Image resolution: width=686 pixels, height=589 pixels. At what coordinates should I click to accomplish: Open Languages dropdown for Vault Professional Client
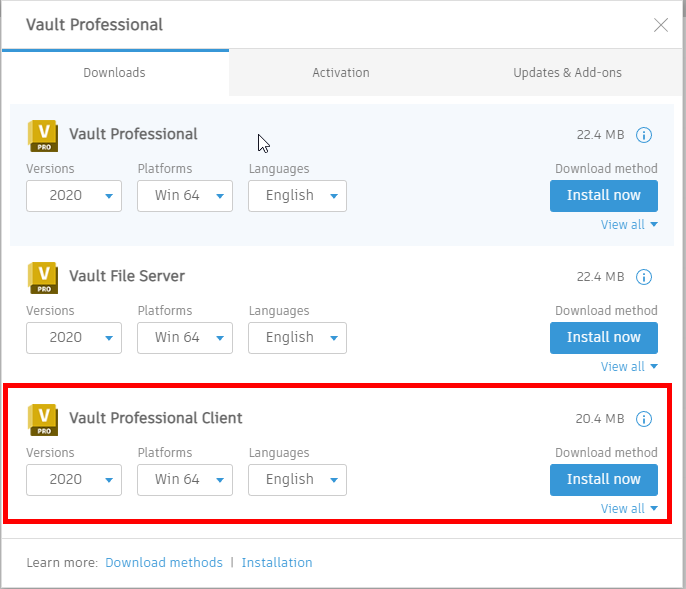click(298, 480)
